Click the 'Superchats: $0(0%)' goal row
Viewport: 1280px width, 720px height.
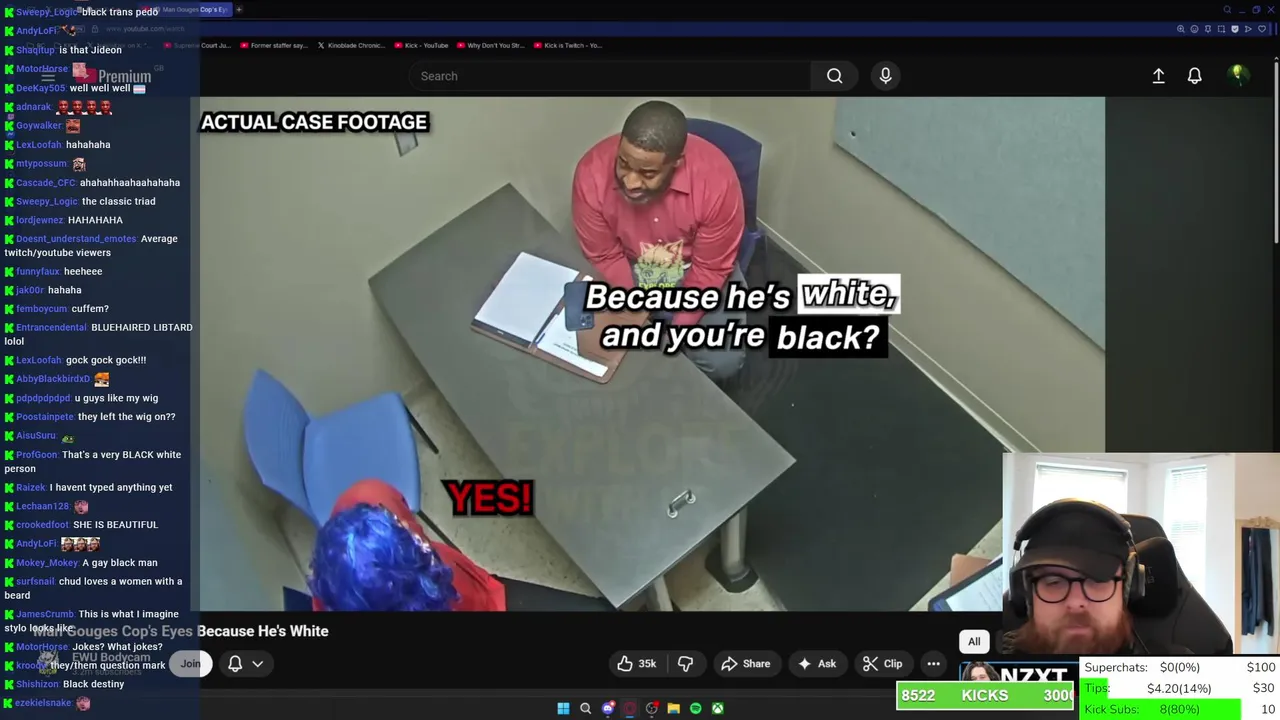tap(1179, 667)
